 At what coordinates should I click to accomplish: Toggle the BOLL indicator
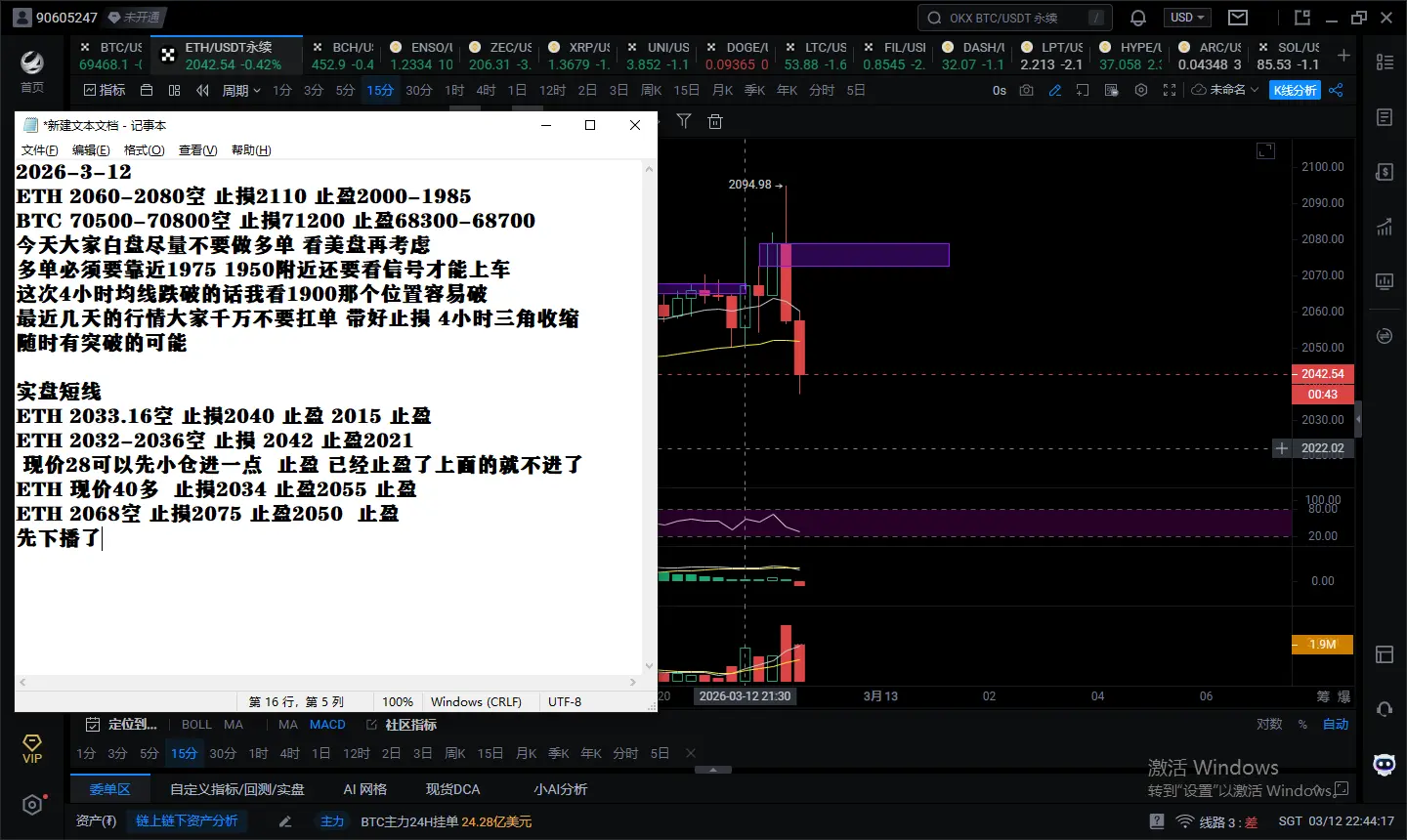pyautogui.click(x=196, y=725)
